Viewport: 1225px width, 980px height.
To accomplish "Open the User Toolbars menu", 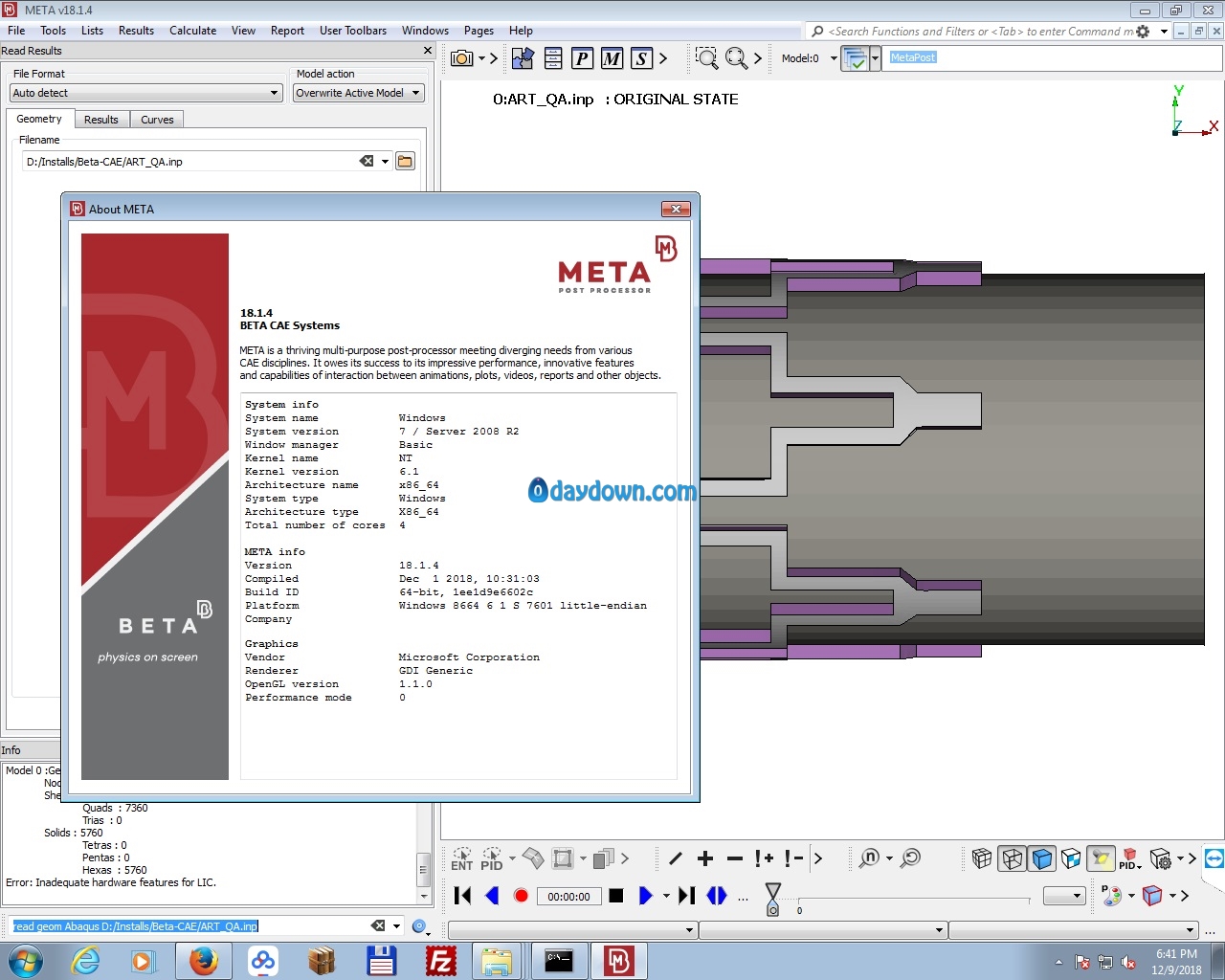I will point(353,31).
